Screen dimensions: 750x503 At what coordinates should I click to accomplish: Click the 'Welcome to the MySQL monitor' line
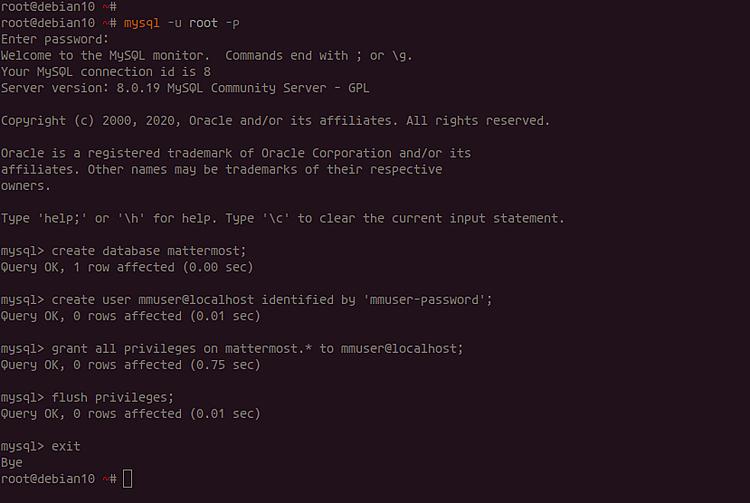[206, 55]
